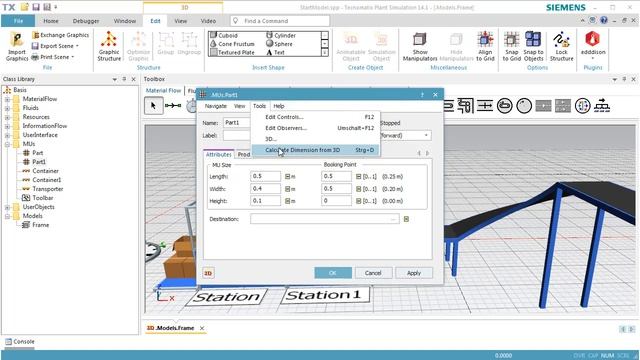Click the edddison plugin icon
640x360 pixels.
coord(593,45)
